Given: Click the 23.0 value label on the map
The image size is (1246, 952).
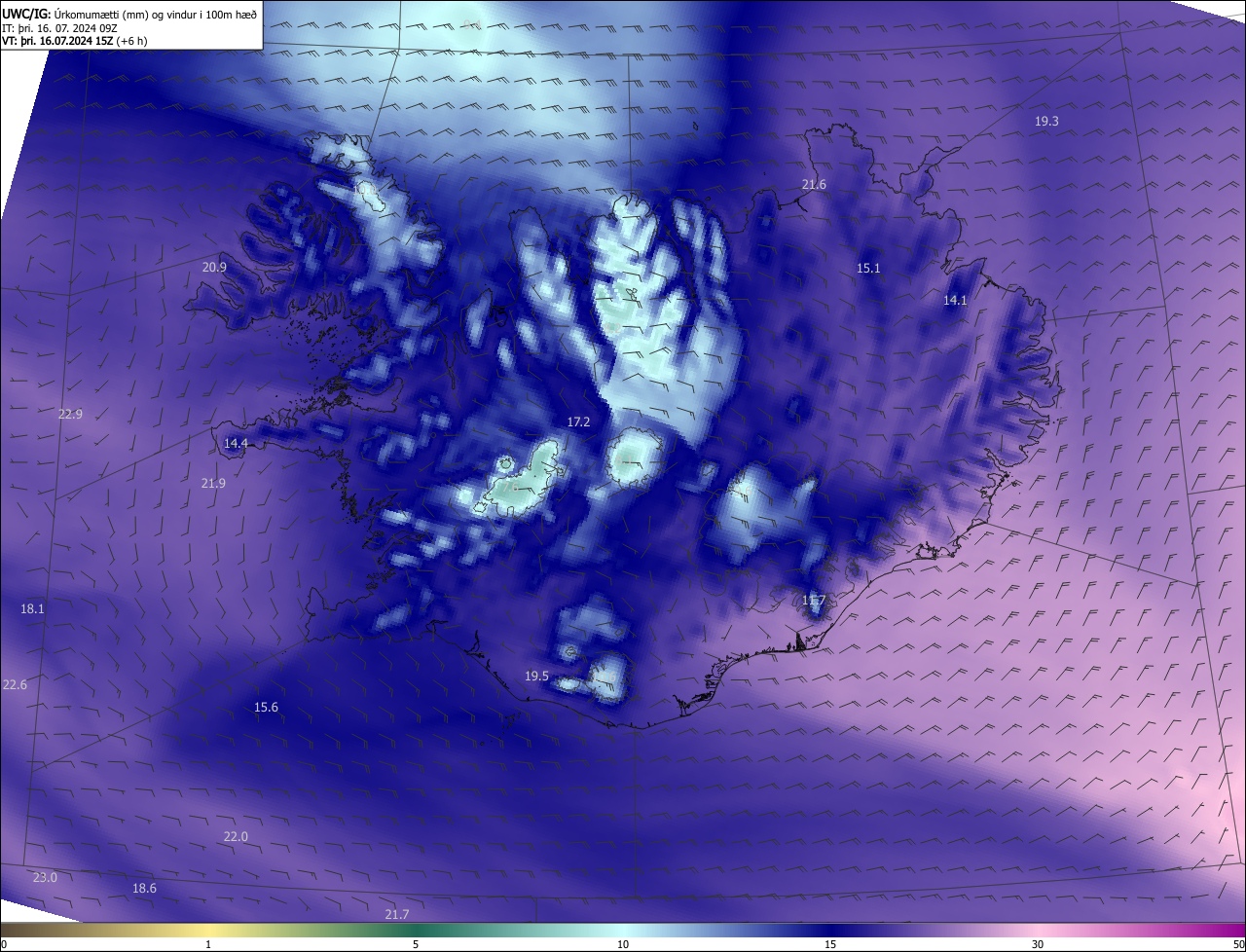Looking at the screenshot, I should pyautogui.click(x=45, y=877).
